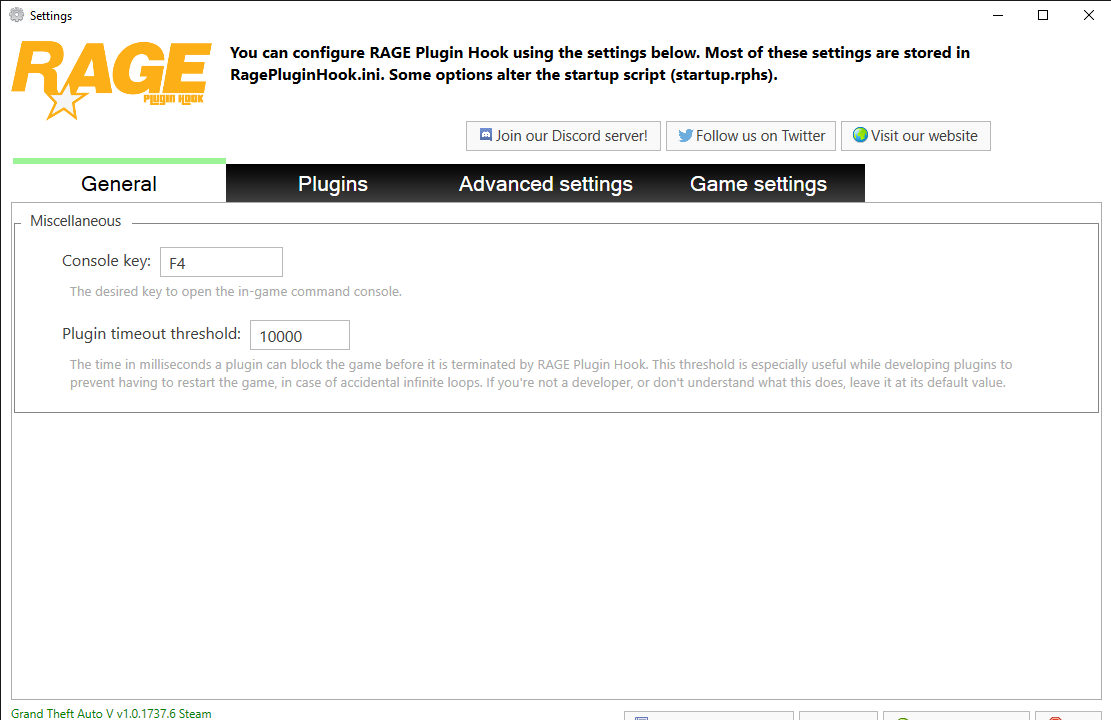Click the in-game command console description text

[236, 291]
